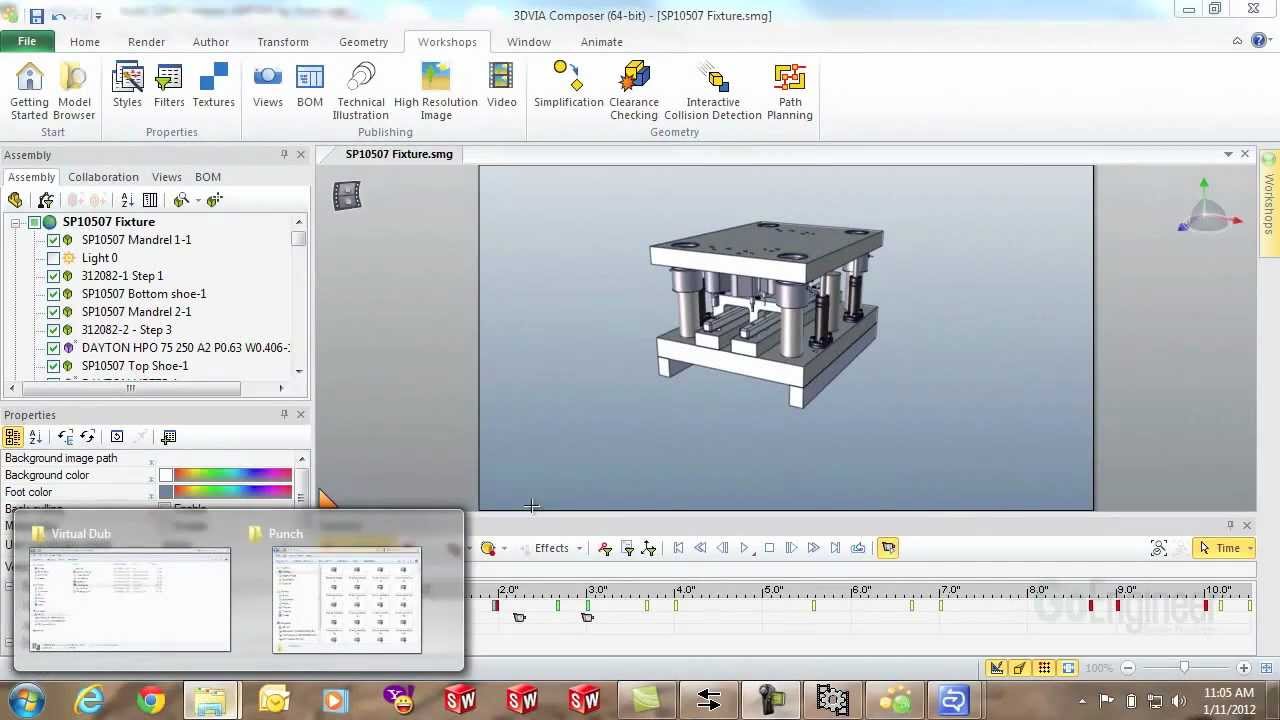Toggle the highlighted camera play mode button
This screenshot has width=1280, height=720.
887,548
